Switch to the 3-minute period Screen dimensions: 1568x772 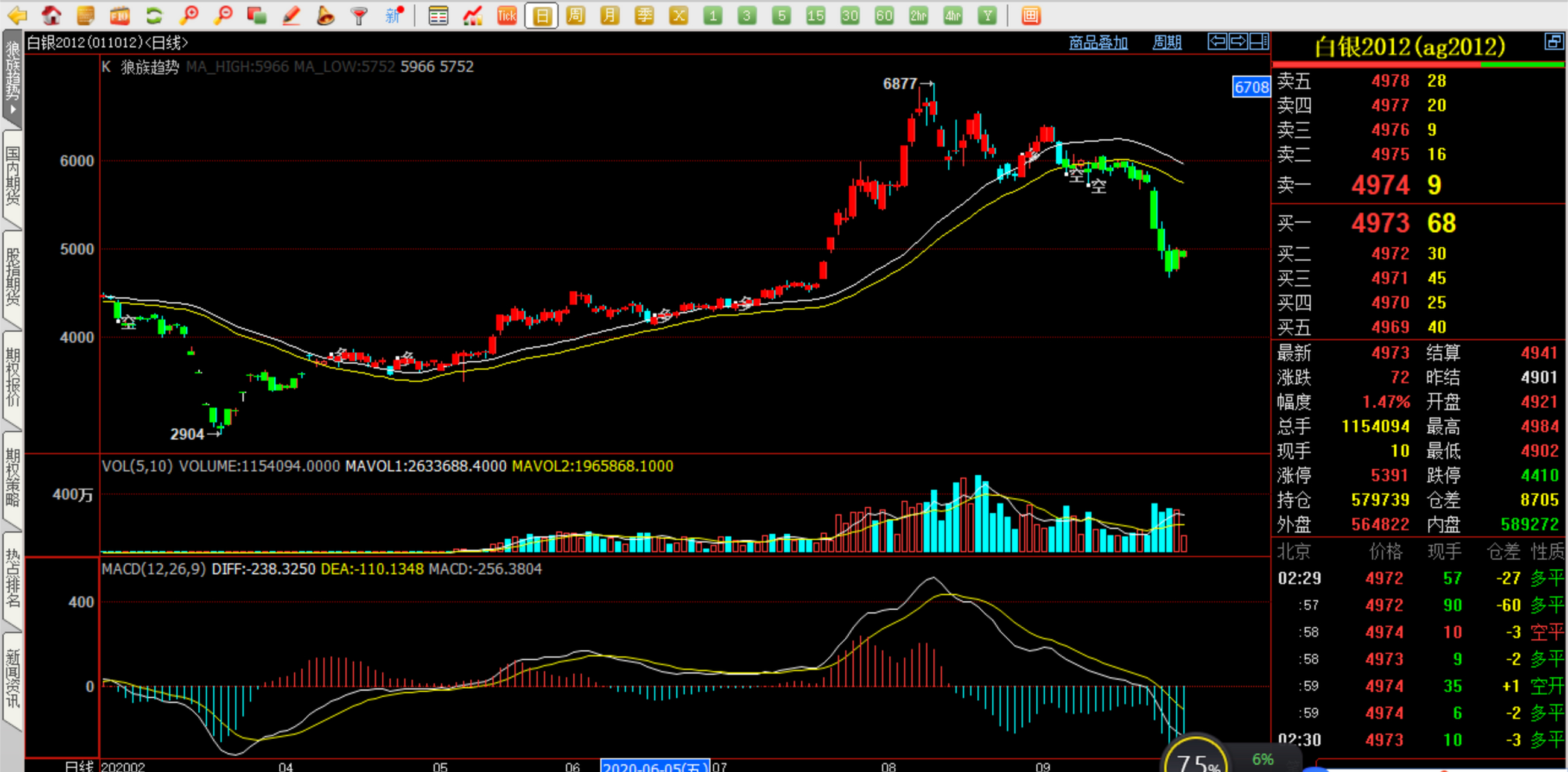(747, 15)
